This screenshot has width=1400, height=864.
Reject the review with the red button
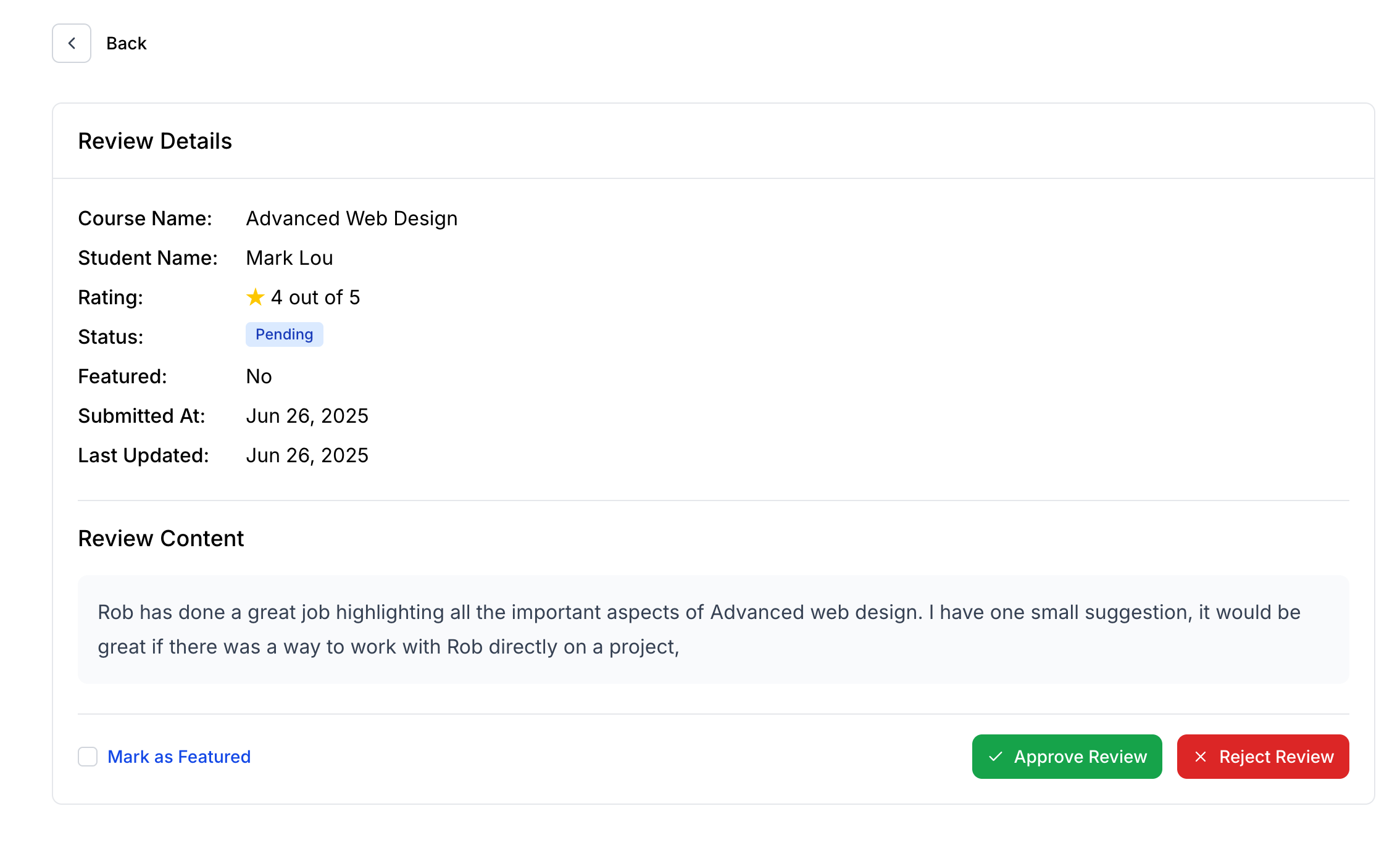(1263, 757)
